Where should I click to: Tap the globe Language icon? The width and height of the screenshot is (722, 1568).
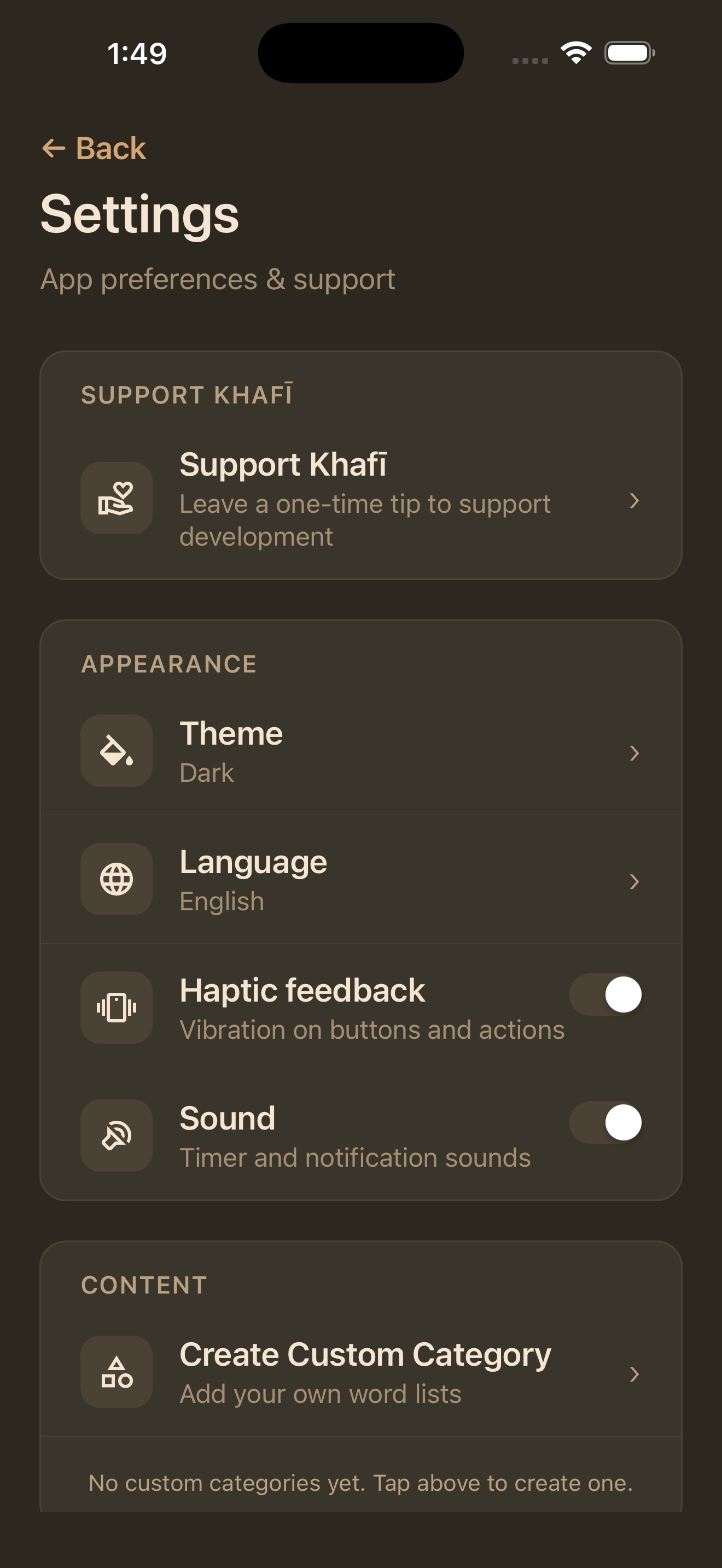point(115,879)
